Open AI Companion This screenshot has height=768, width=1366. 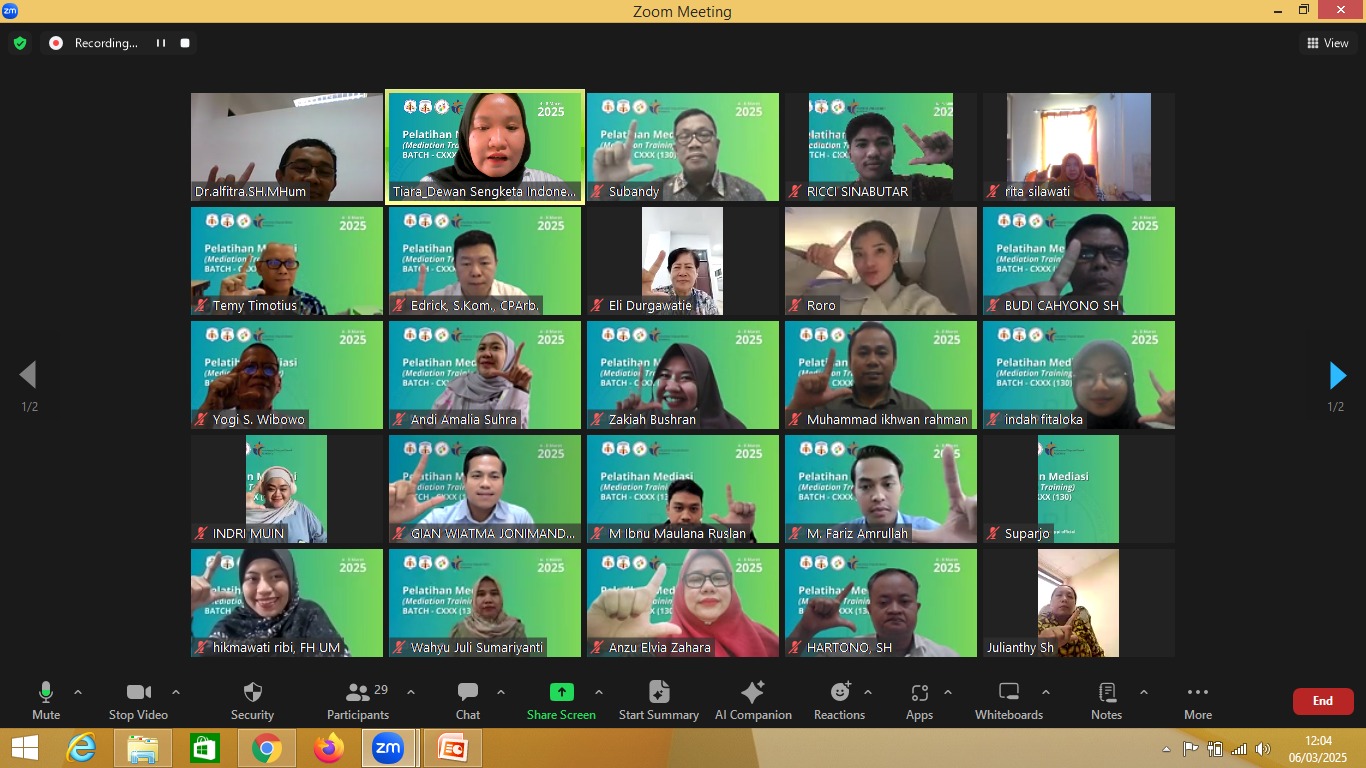pos(752,700)
